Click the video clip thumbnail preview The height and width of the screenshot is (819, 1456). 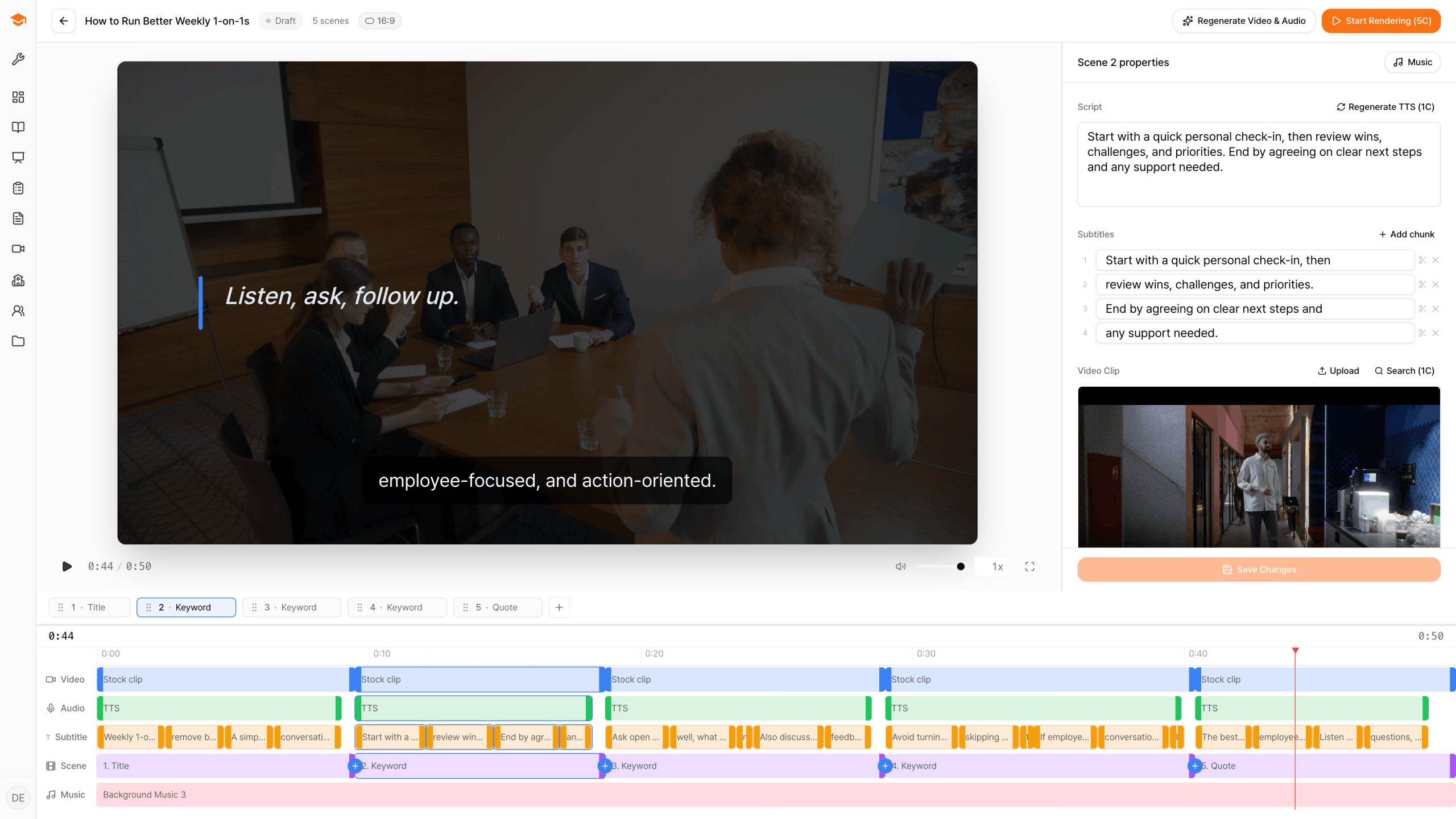pyautogui.click(x=1259, y=468)
